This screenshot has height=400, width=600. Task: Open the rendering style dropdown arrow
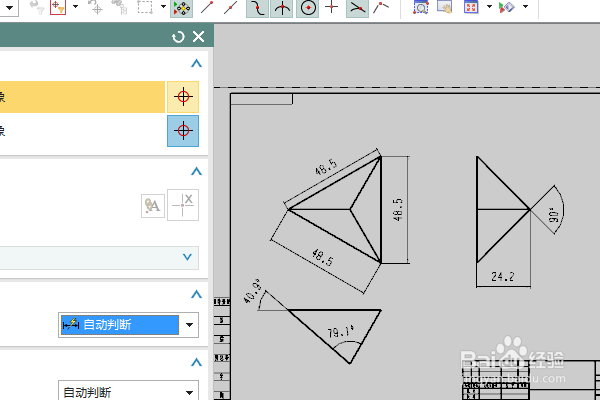click(526, 7)
